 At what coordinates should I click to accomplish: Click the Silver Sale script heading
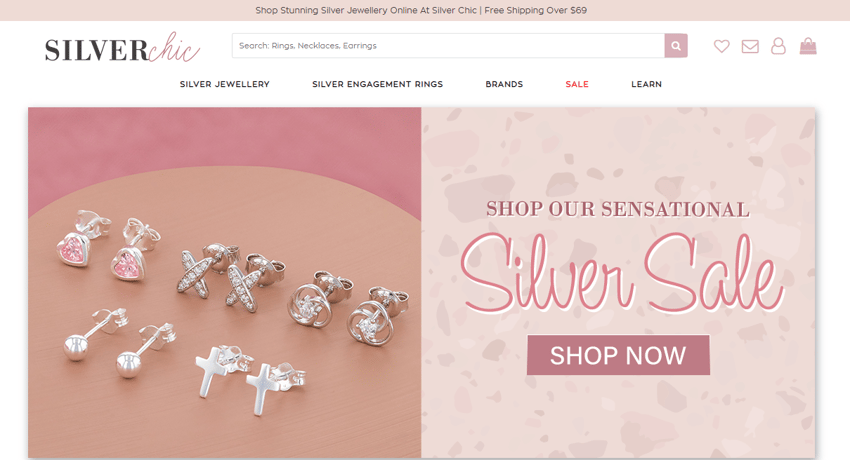[621, 275]
